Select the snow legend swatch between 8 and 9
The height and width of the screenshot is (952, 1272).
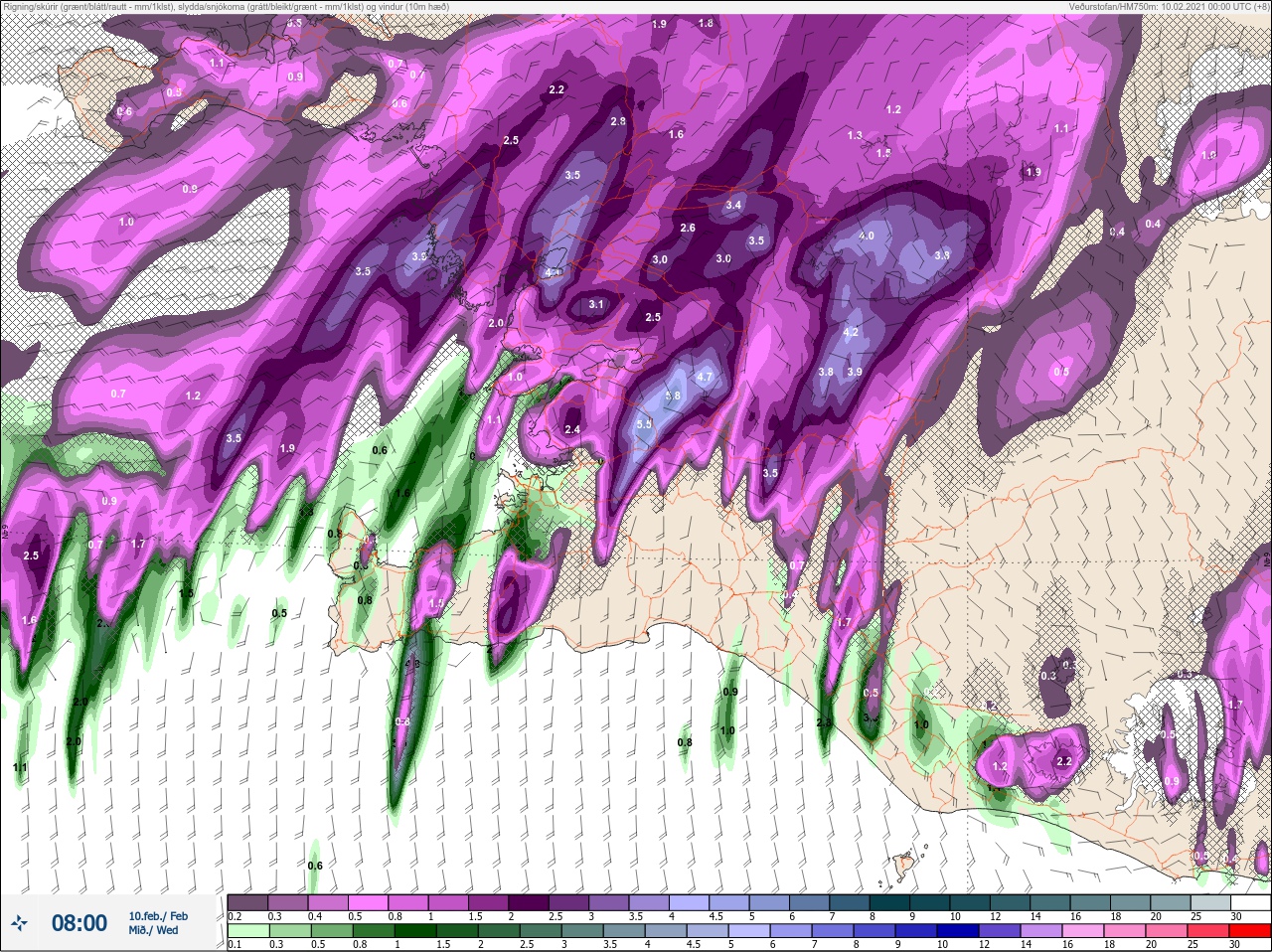888,902
